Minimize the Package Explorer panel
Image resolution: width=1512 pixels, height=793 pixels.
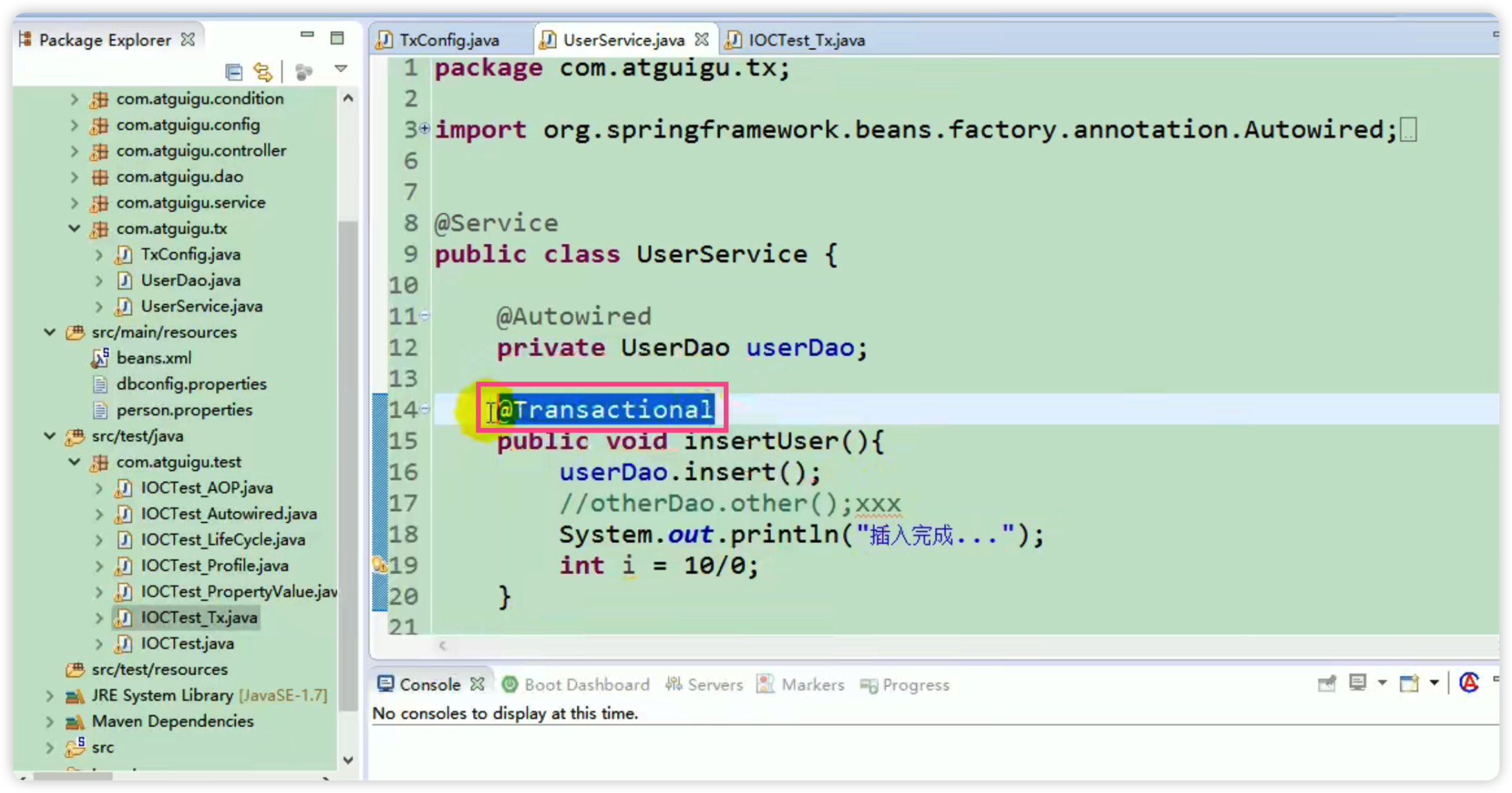click(307, 35)
